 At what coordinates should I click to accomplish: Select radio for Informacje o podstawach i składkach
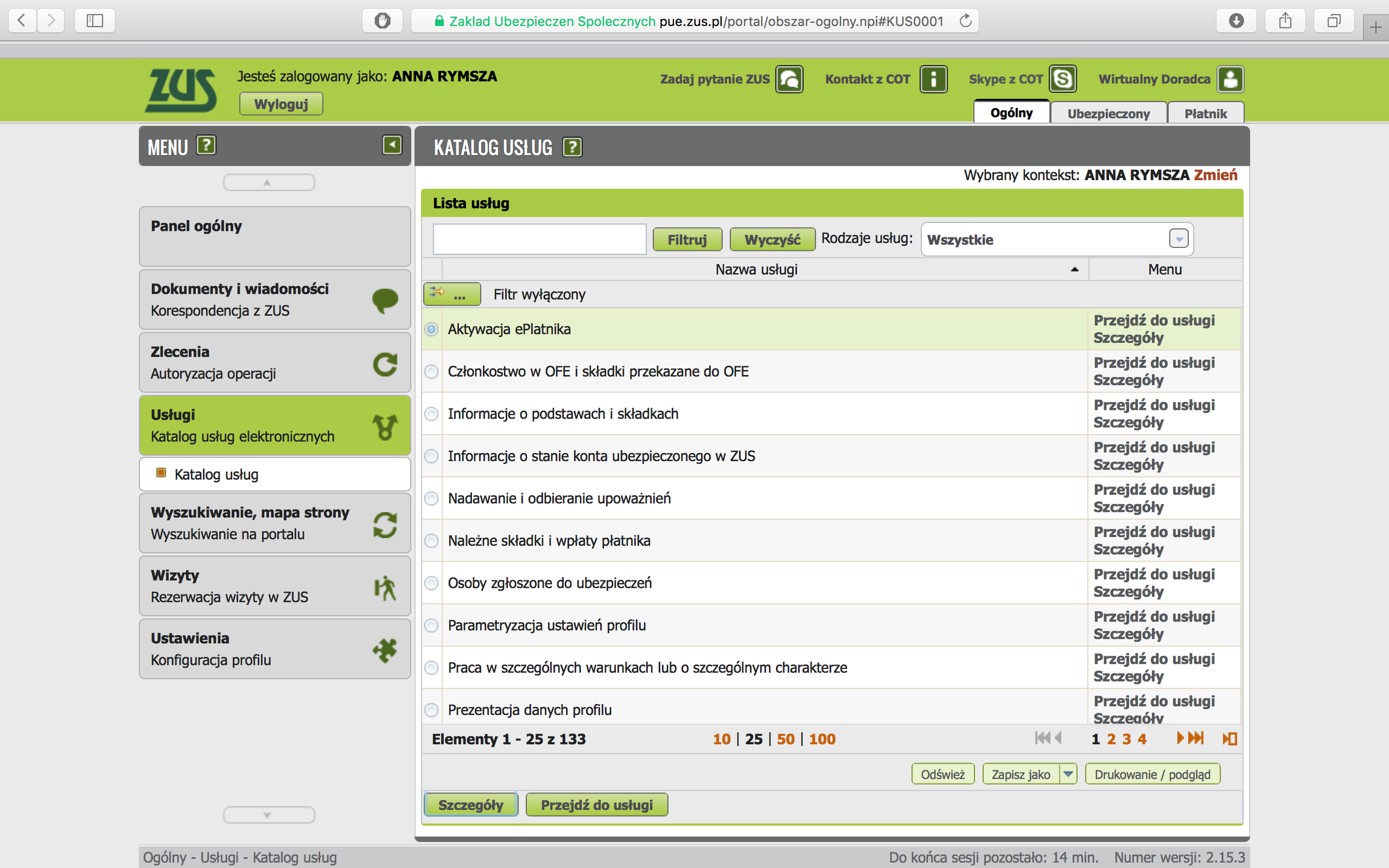coord(432,414)
